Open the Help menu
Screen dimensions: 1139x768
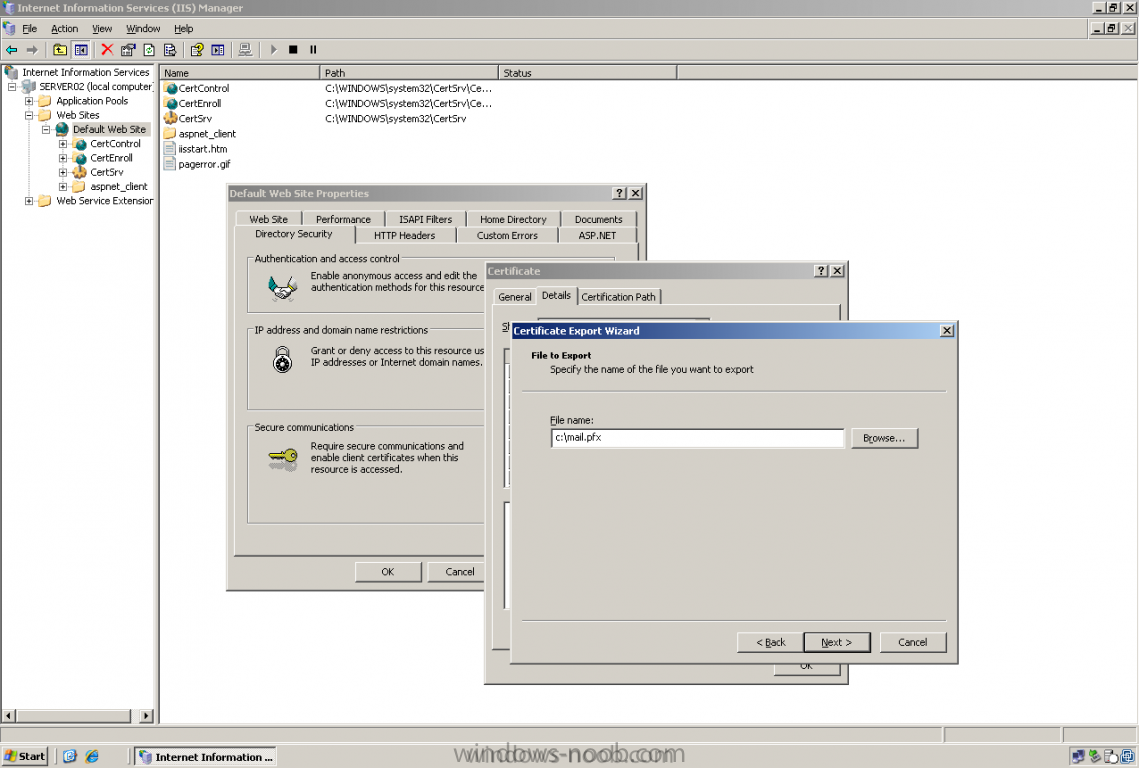pos(183,29)
